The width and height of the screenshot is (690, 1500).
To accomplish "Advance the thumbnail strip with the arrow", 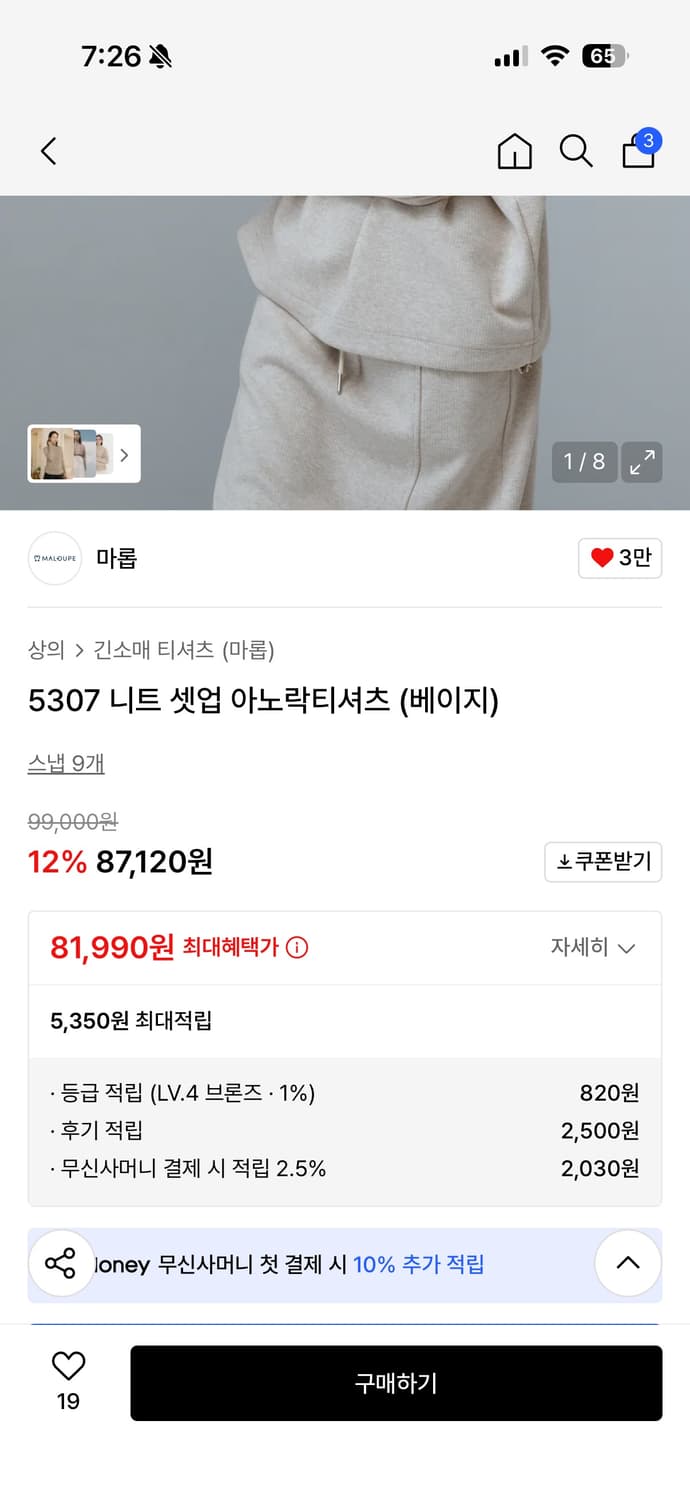I will [x=124, y=454].
